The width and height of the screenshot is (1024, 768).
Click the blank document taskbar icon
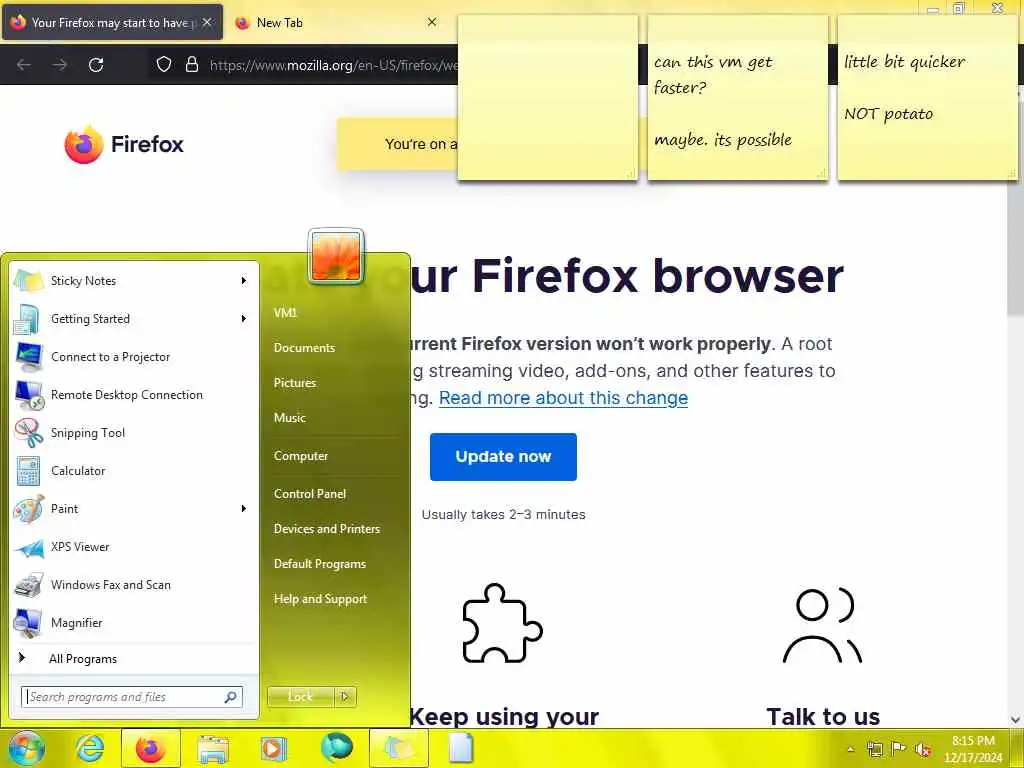coord(461,748)
